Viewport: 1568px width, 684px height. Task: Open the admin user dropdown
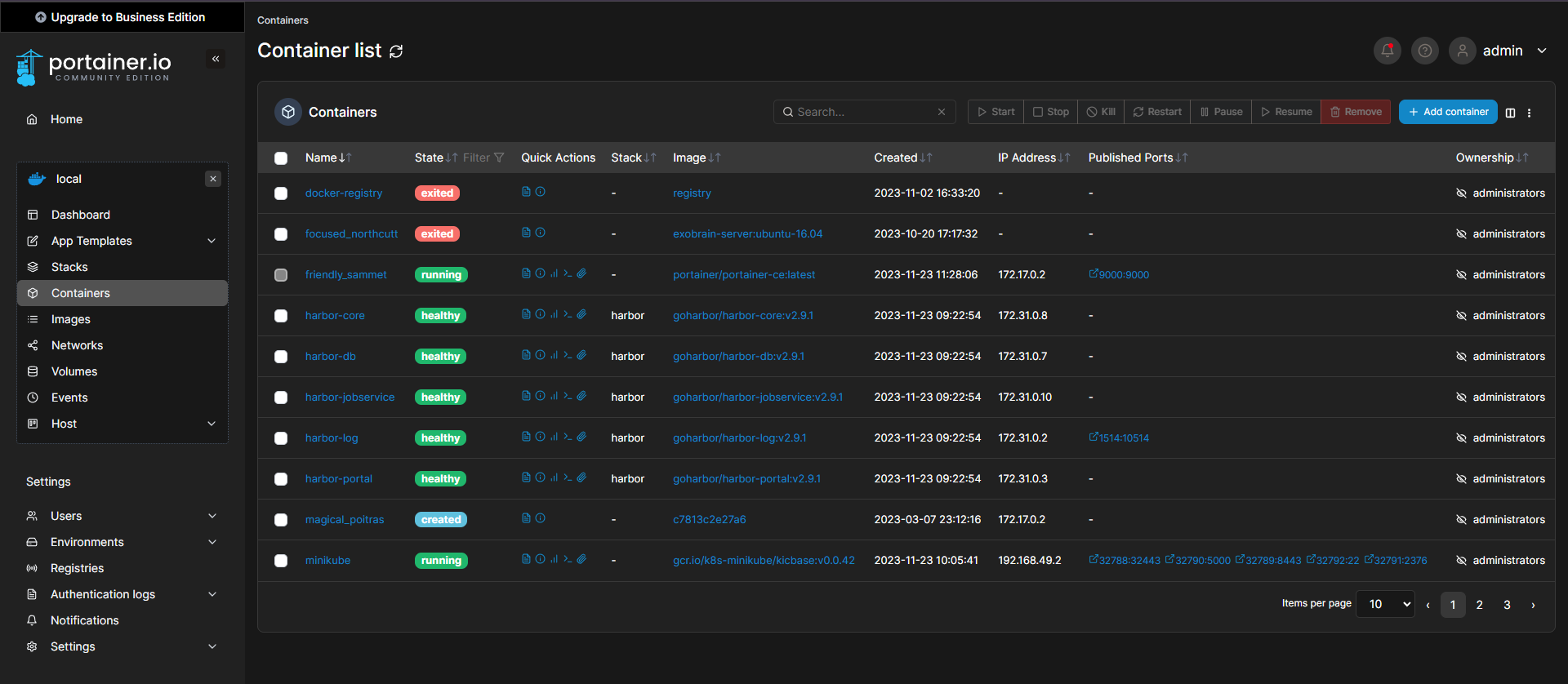[1499, 51]
